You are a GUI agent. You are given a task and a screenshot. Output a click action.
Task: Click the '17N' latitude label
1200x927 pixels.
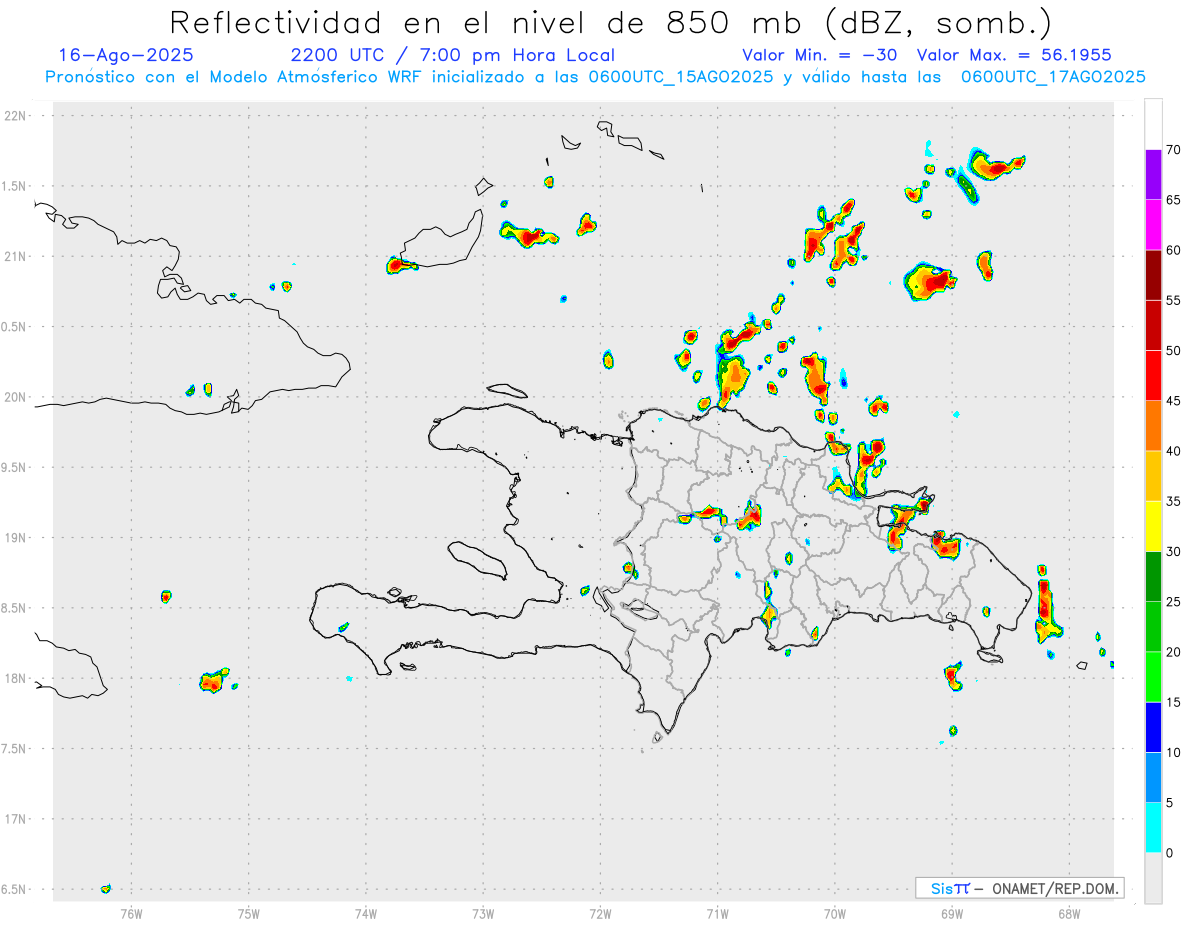[17, 819]
